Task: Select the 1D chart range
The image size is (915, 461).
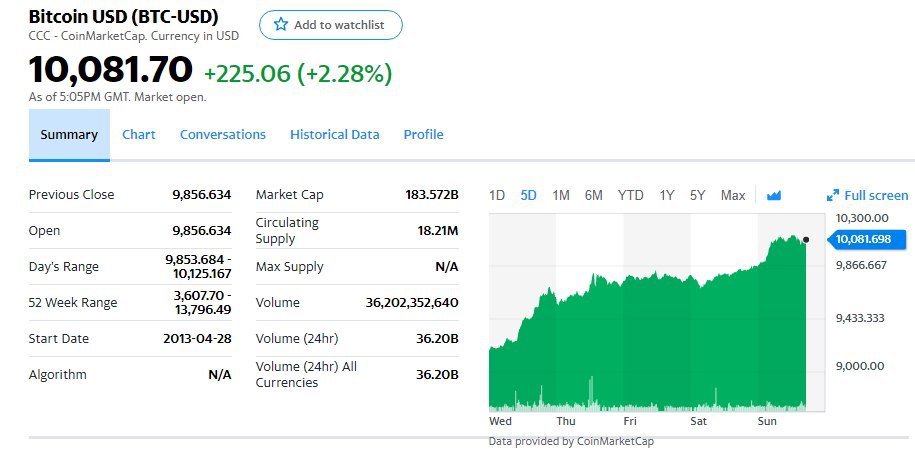Action: coord(497,195)
